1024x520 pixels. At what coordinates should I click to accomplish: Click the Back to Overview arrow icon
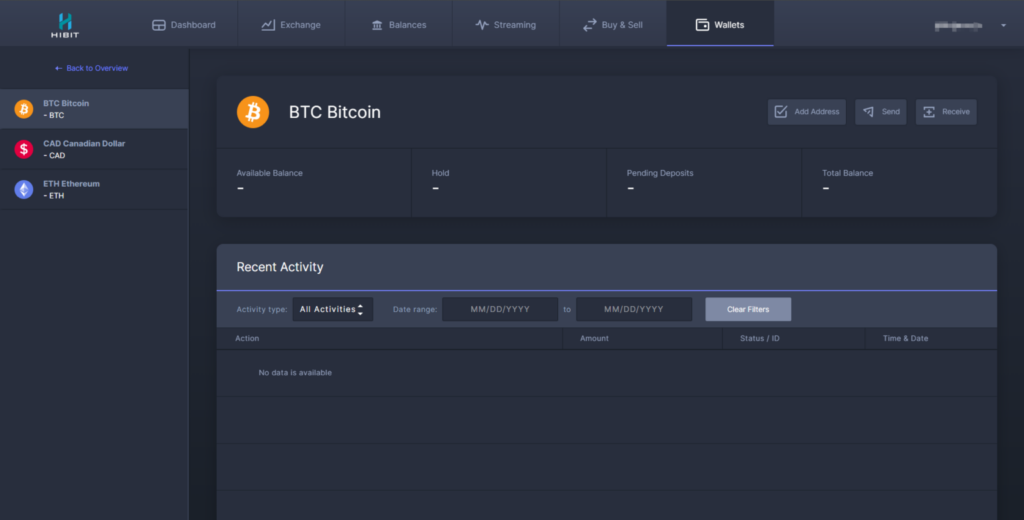59,68
